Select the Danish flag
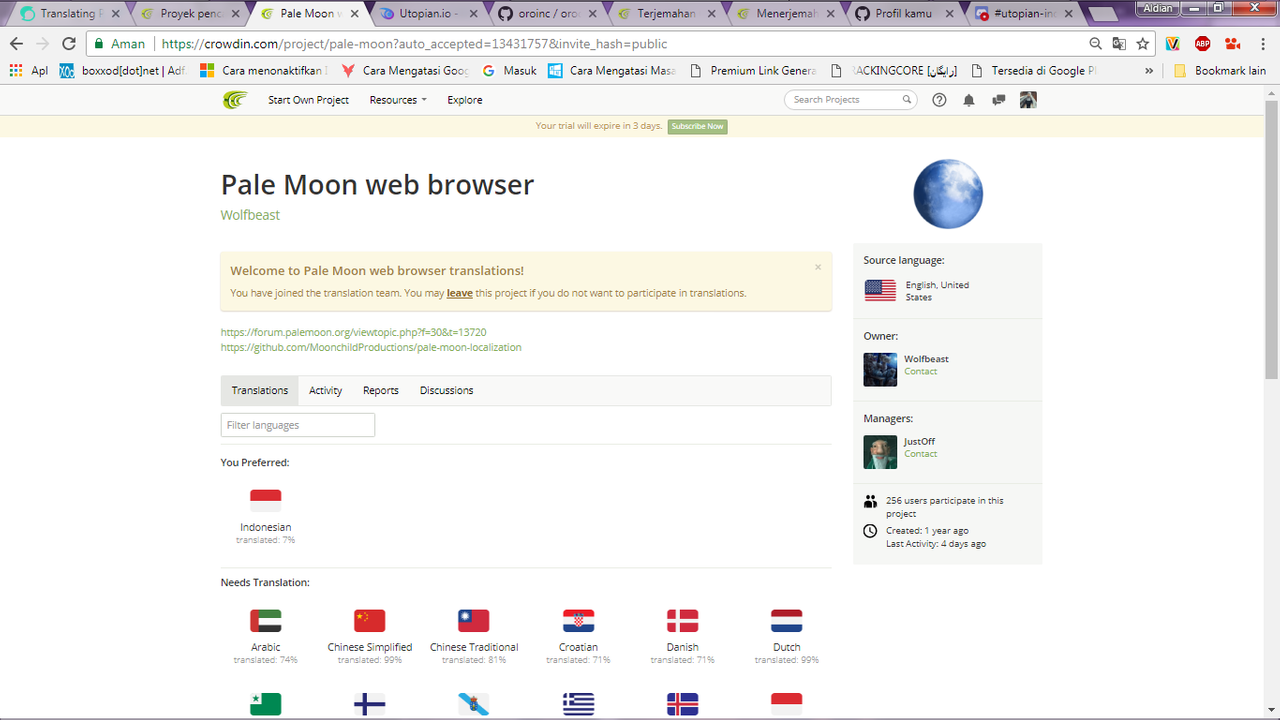1280x720 pixels. click(x=683, y=620)
